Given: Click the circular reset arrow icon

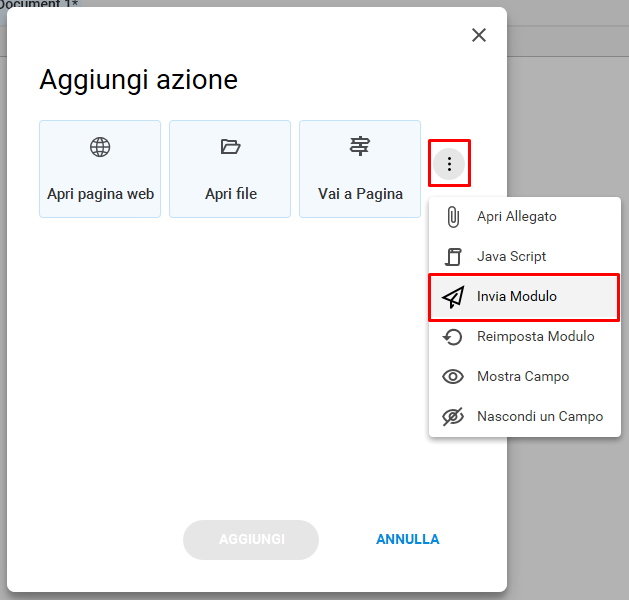Looking at the screenshot, I should (453, 337).
